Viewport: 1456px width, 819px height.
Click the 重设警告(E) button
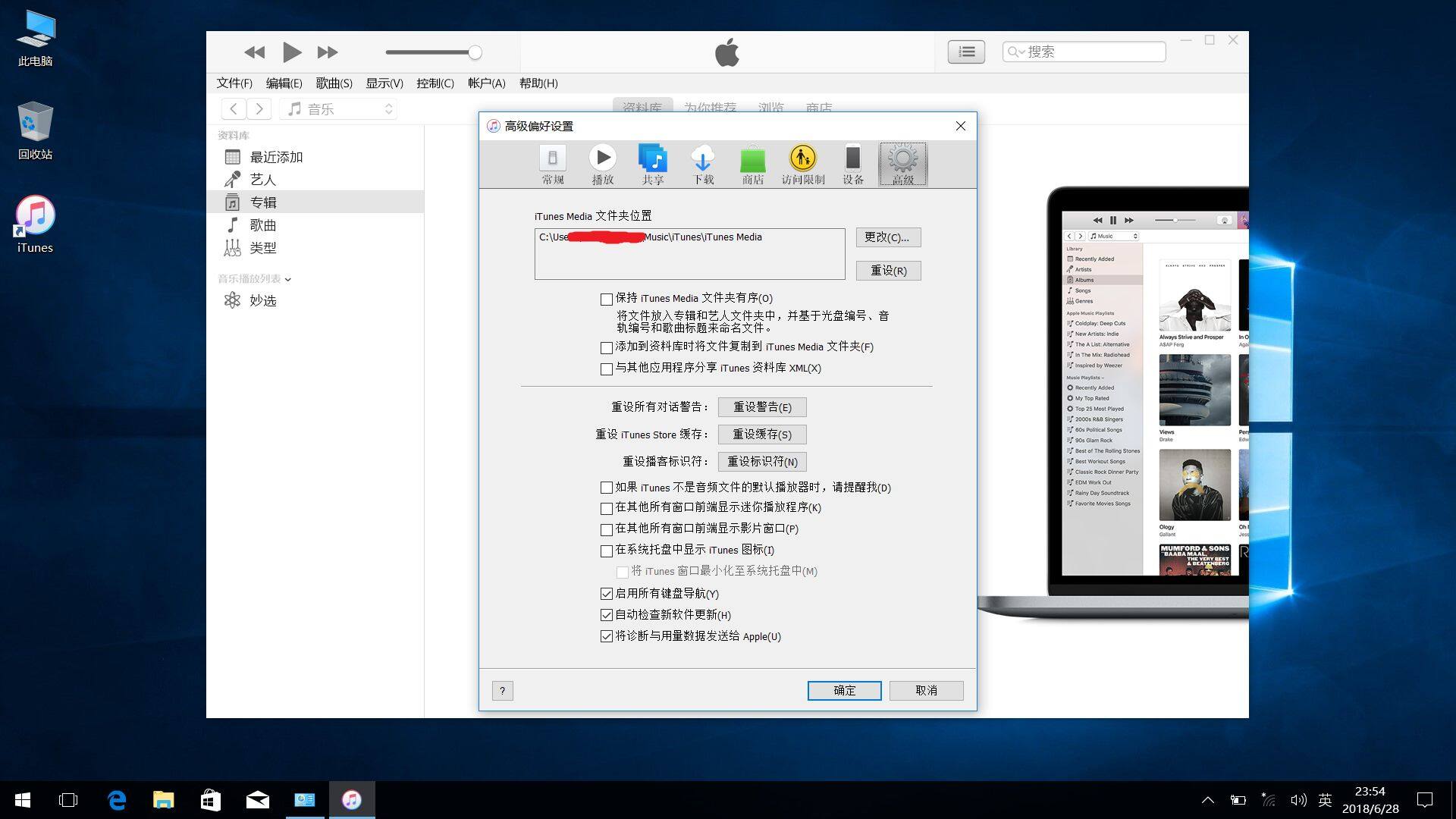click(762, 407)
